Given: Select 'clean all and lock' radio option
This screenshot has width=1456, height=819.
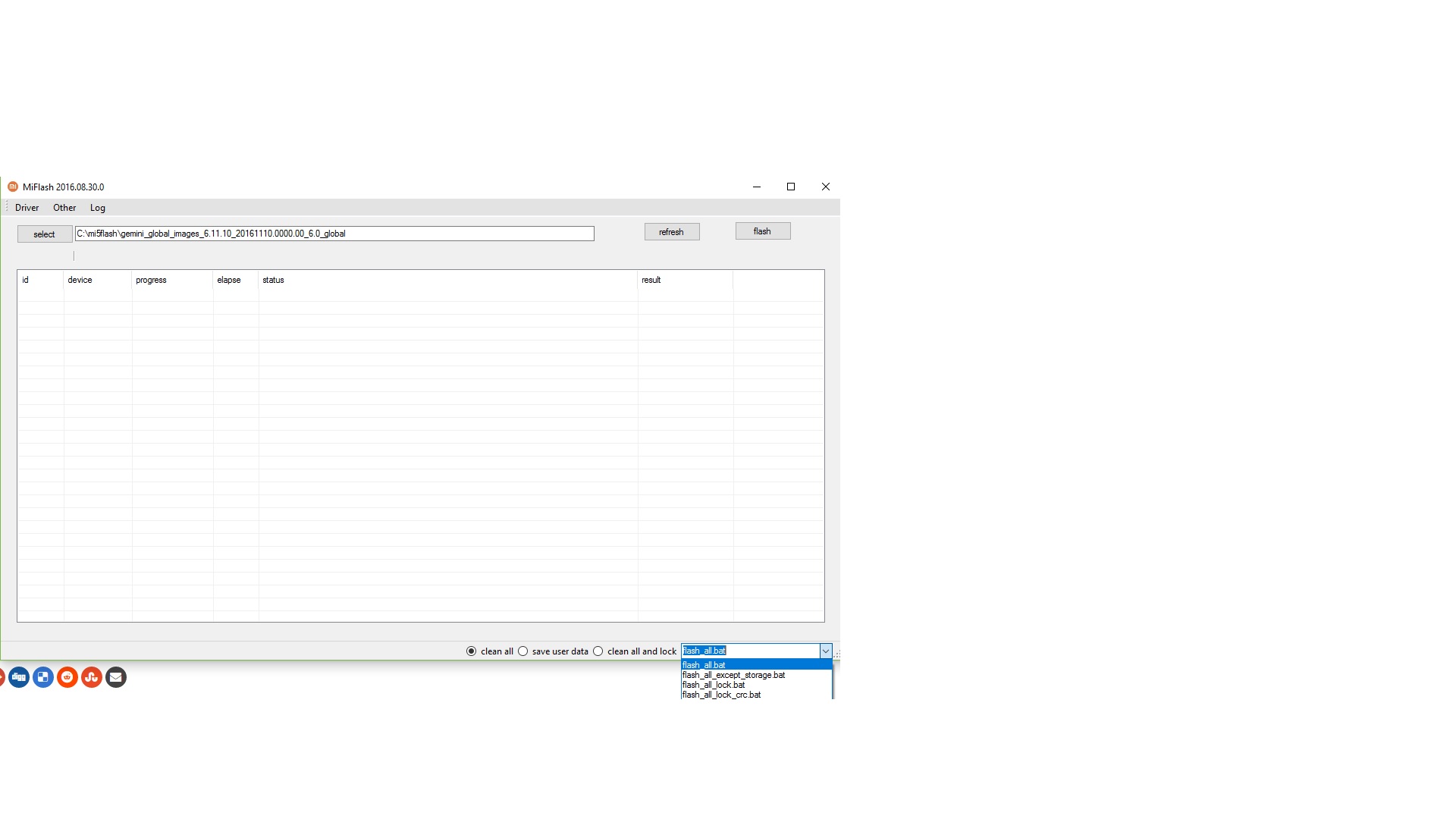Looking at the screenshot, I should click(598, 651).
